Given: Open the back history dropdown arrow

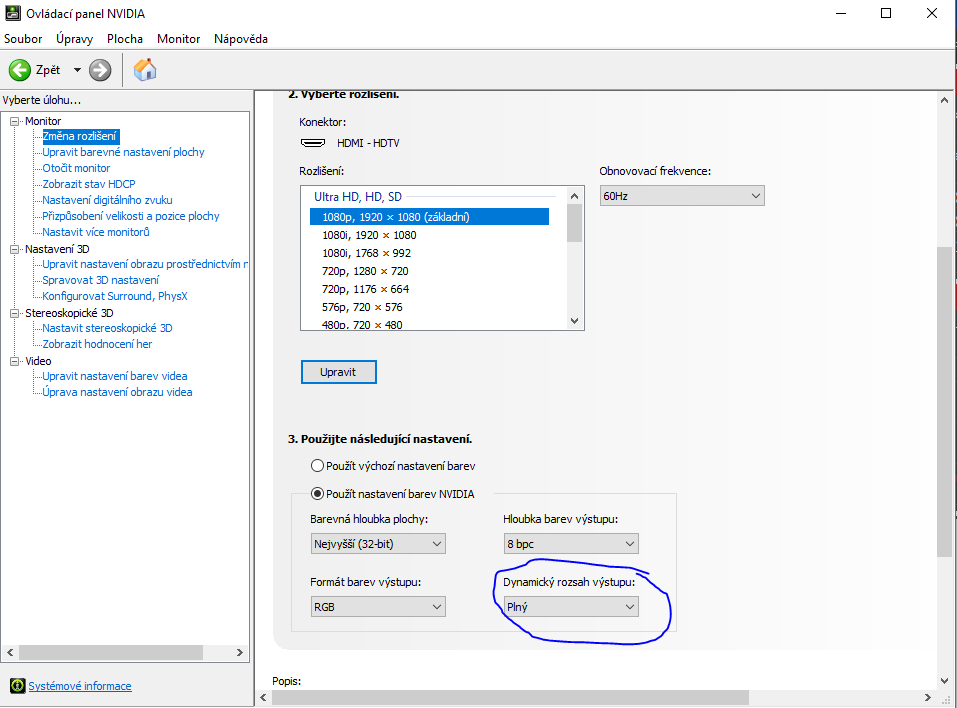Looking at the screenshot, I should click(x=77, y=70).
